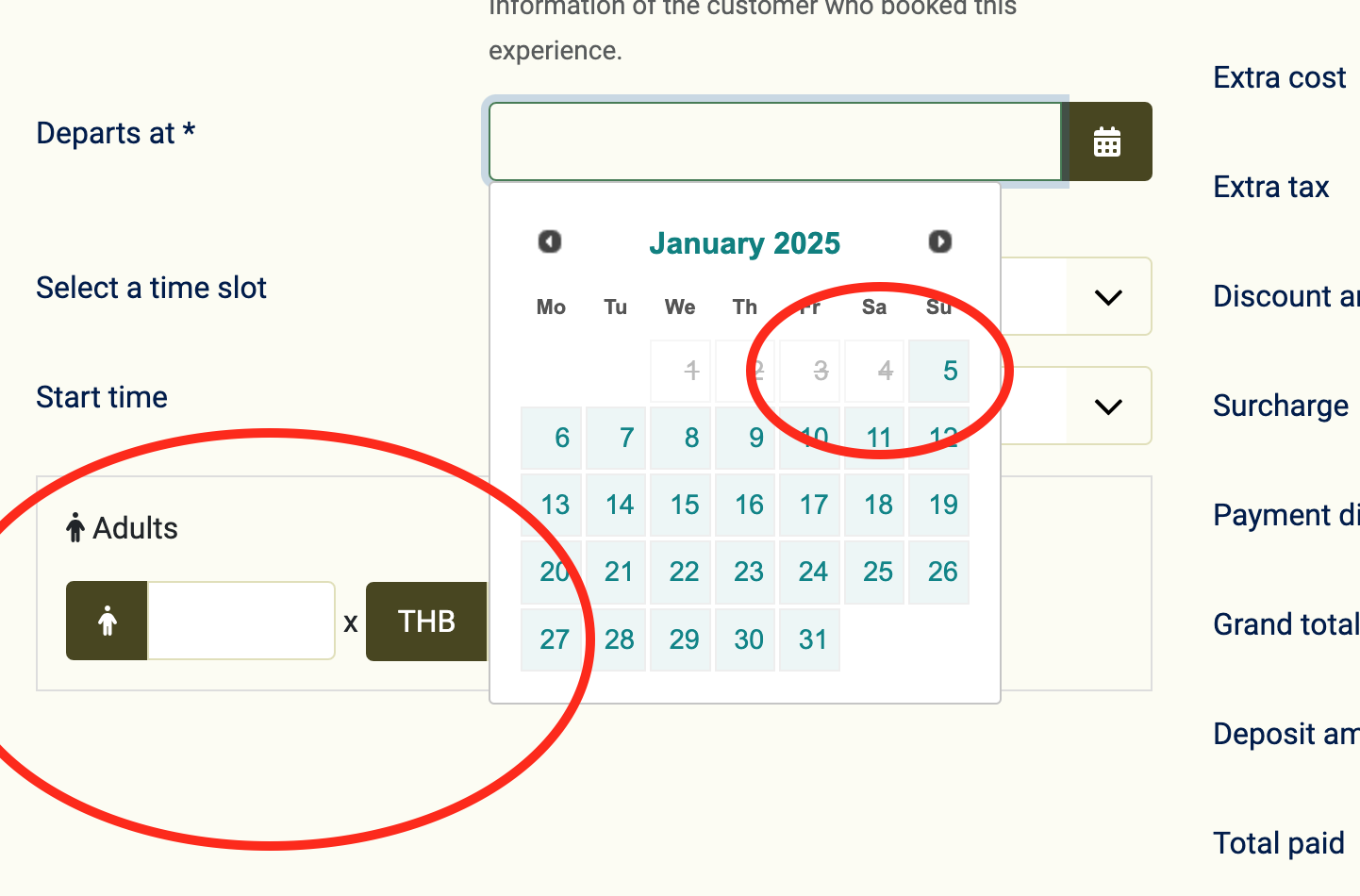This screenshot has height=896, width=1360.
Task: Pick January 28 as departure date
Action: (616, 639)
